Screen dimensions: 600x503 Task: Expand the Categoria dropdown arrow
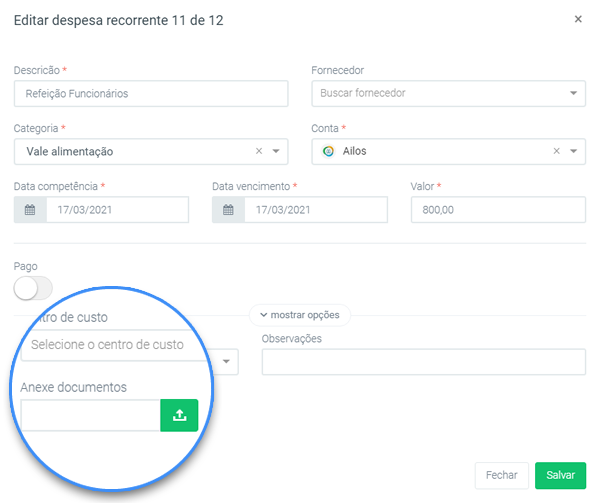pyautogui.click(x=276, y=151)
